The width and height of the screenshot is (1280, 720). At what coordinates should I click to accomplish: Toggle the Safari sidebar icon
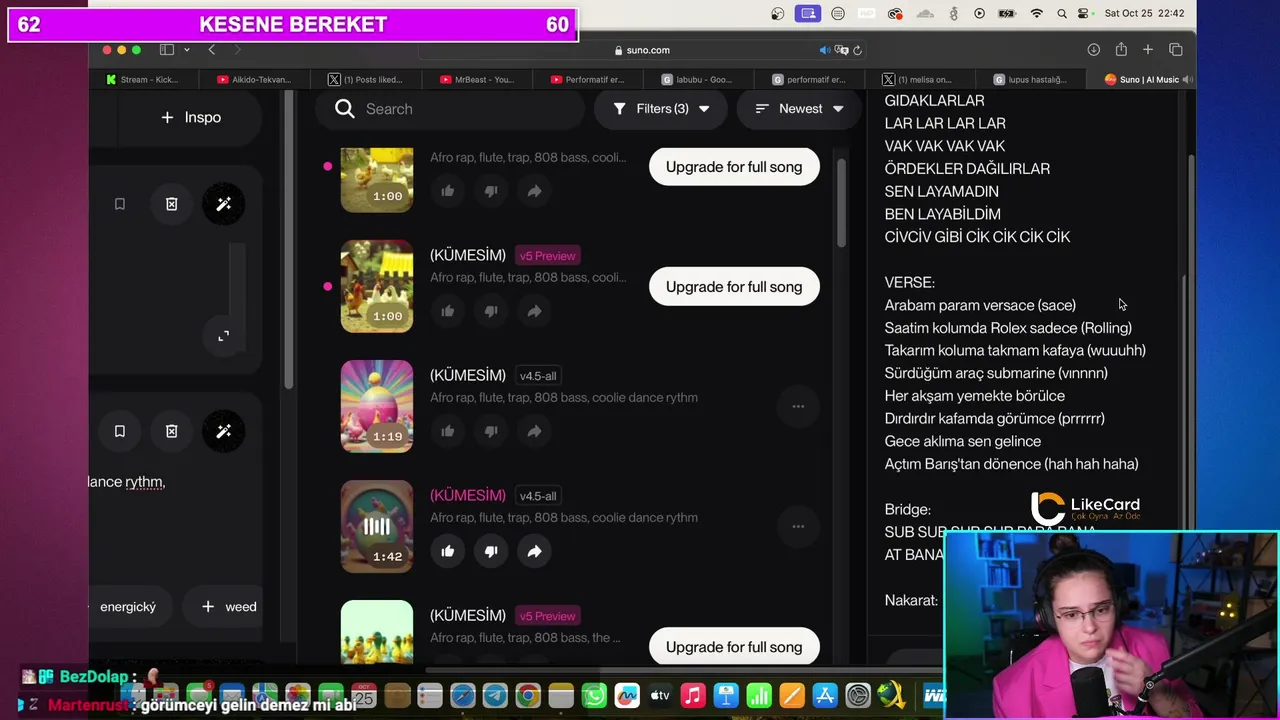coord(167,50)
